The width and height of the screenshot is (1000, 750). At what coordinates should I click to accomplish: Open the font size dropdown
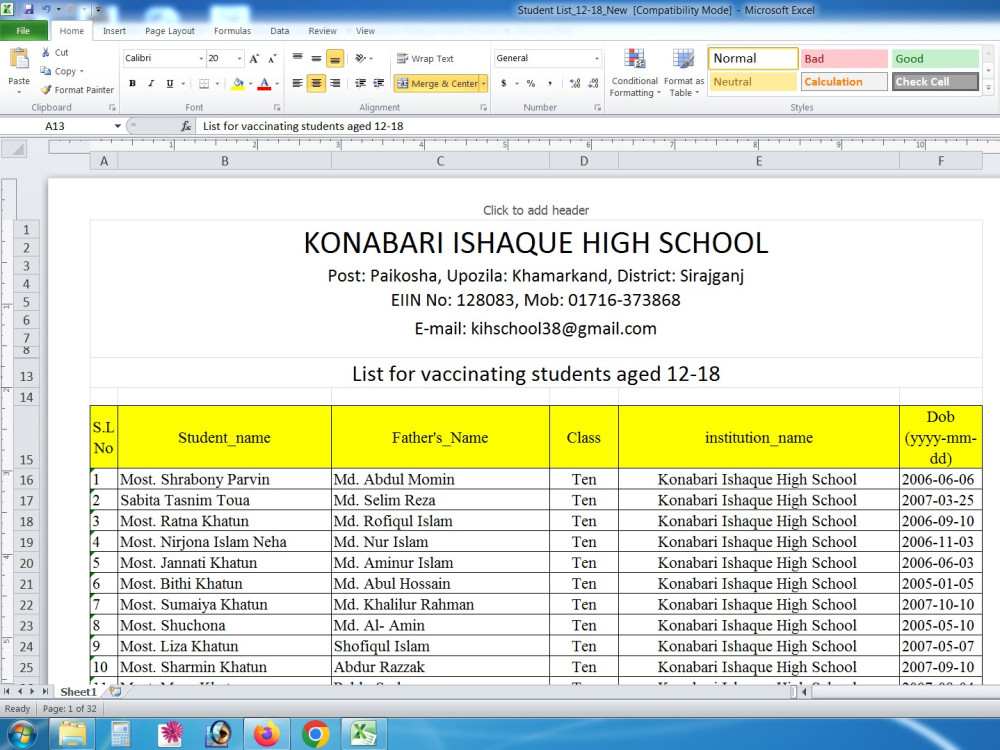(239, 58)
